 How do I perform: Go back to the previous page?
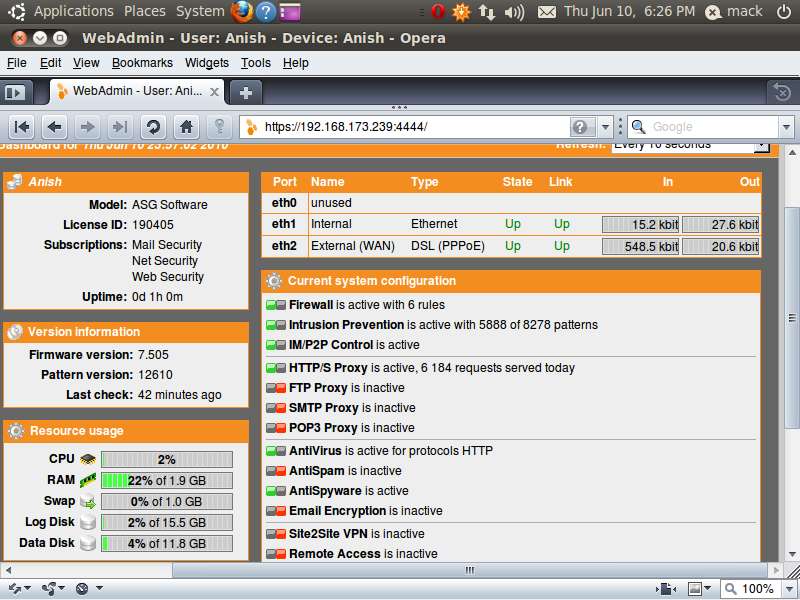pos(55,127)
